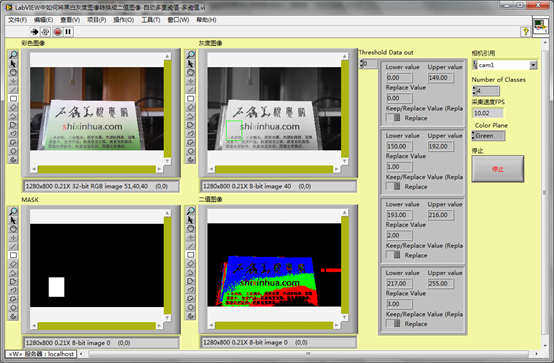Click the horizontal scrollbar under the MASK image
Viewport: 554px width, 363px height.
pyautogui.click(x=96, y=326)
